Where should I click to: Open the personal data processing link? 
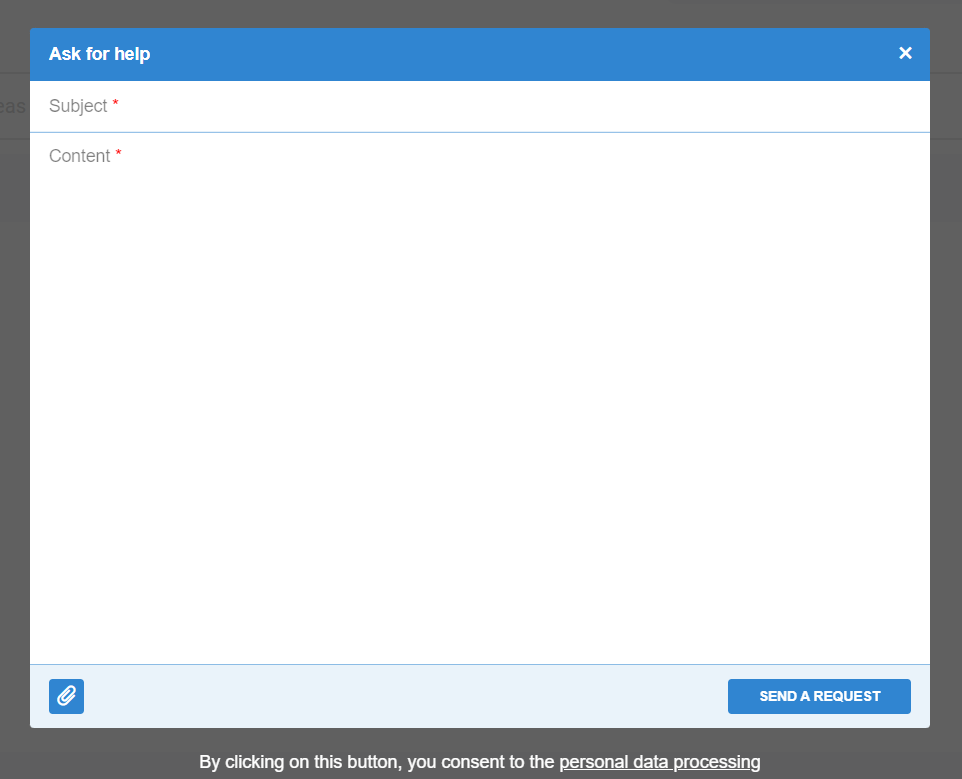(x=659, y=762)
